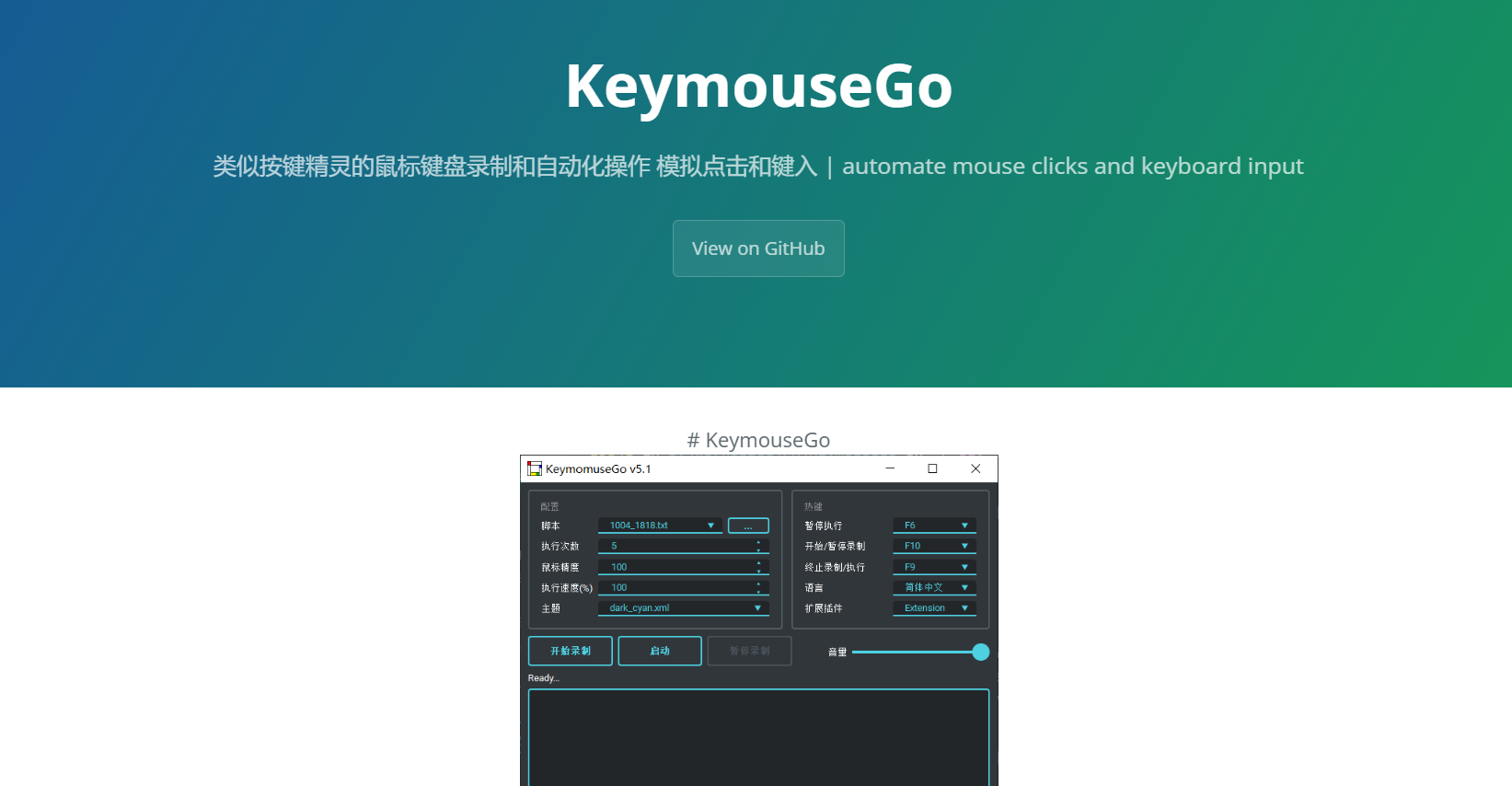Maximize the KeymomuseGo v5.1 window
The height and width of the screenshot is (786, 1512).
point(932,468)
